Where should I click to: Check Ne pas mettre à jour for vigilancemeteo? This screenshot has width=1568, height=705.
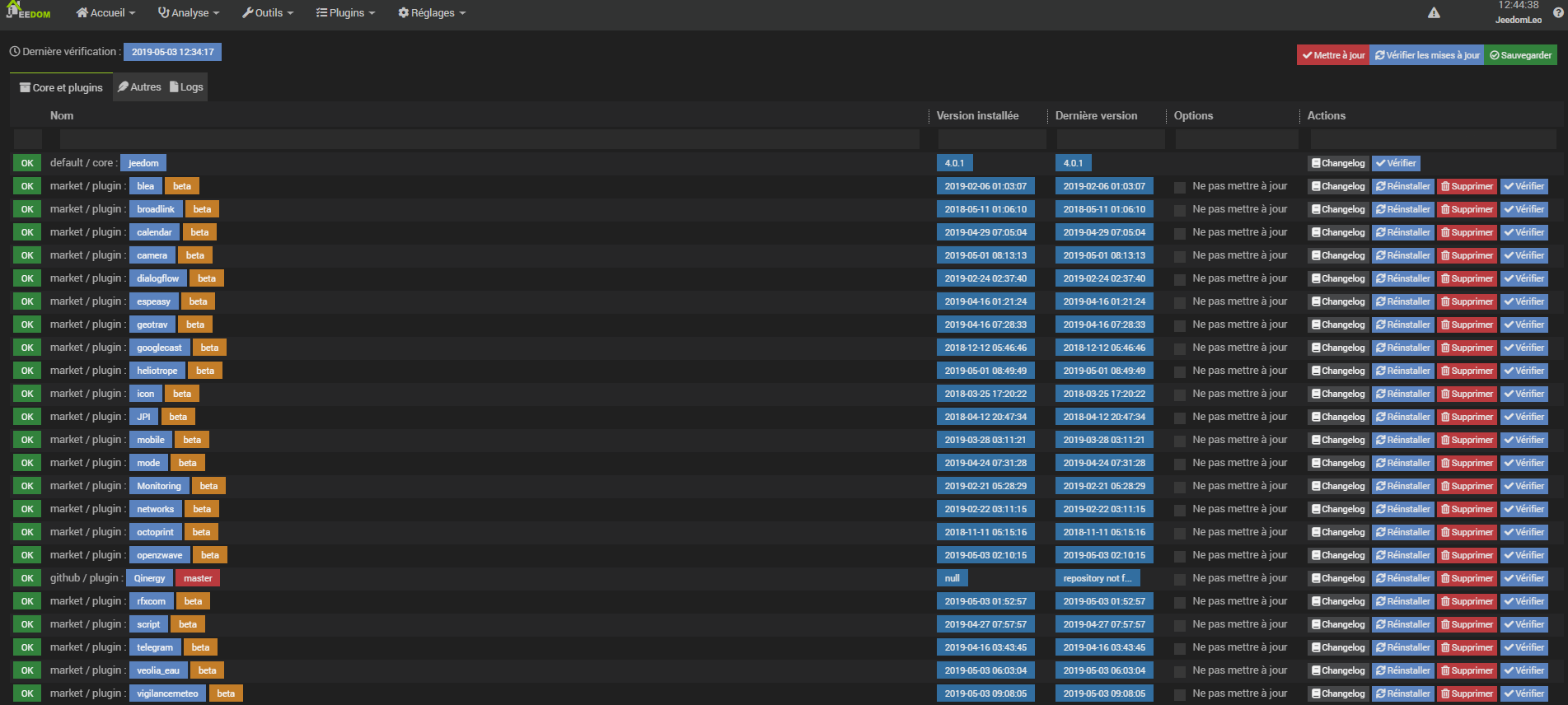[1180, 695]
